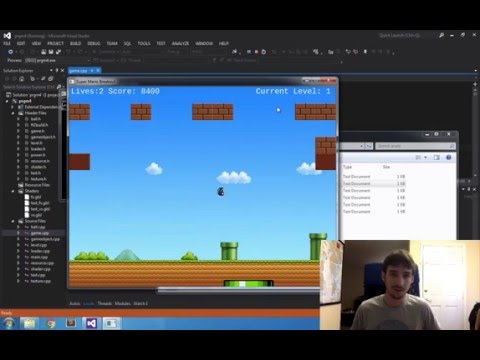Click the navigate backward toolbar icon

coord(11,52)
